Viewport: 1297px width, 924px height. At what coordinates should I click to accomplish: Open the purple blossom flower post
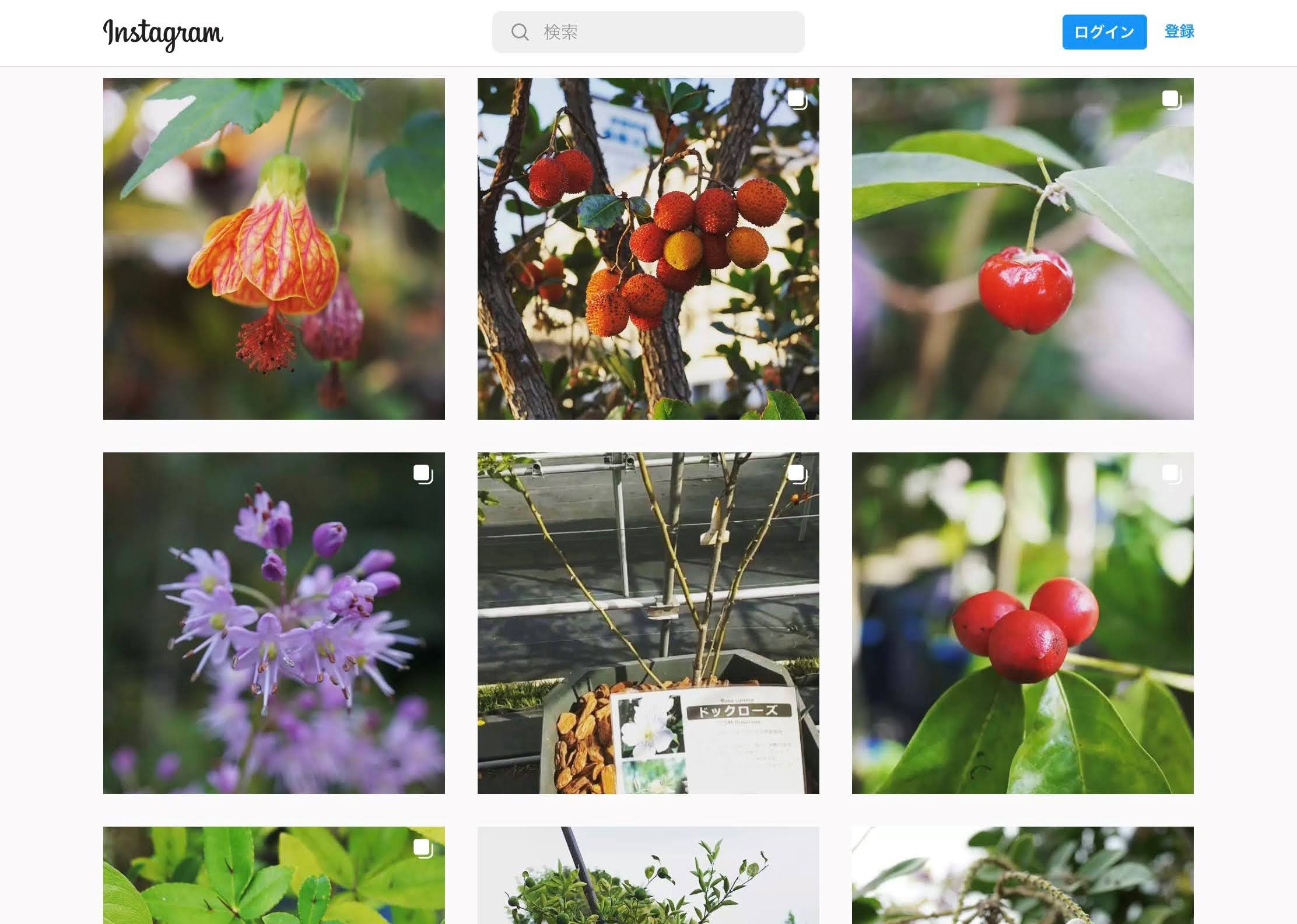pos(274,623)
